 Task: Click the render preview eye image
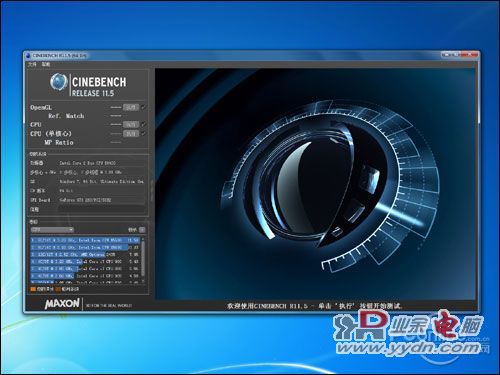[315, 184]
